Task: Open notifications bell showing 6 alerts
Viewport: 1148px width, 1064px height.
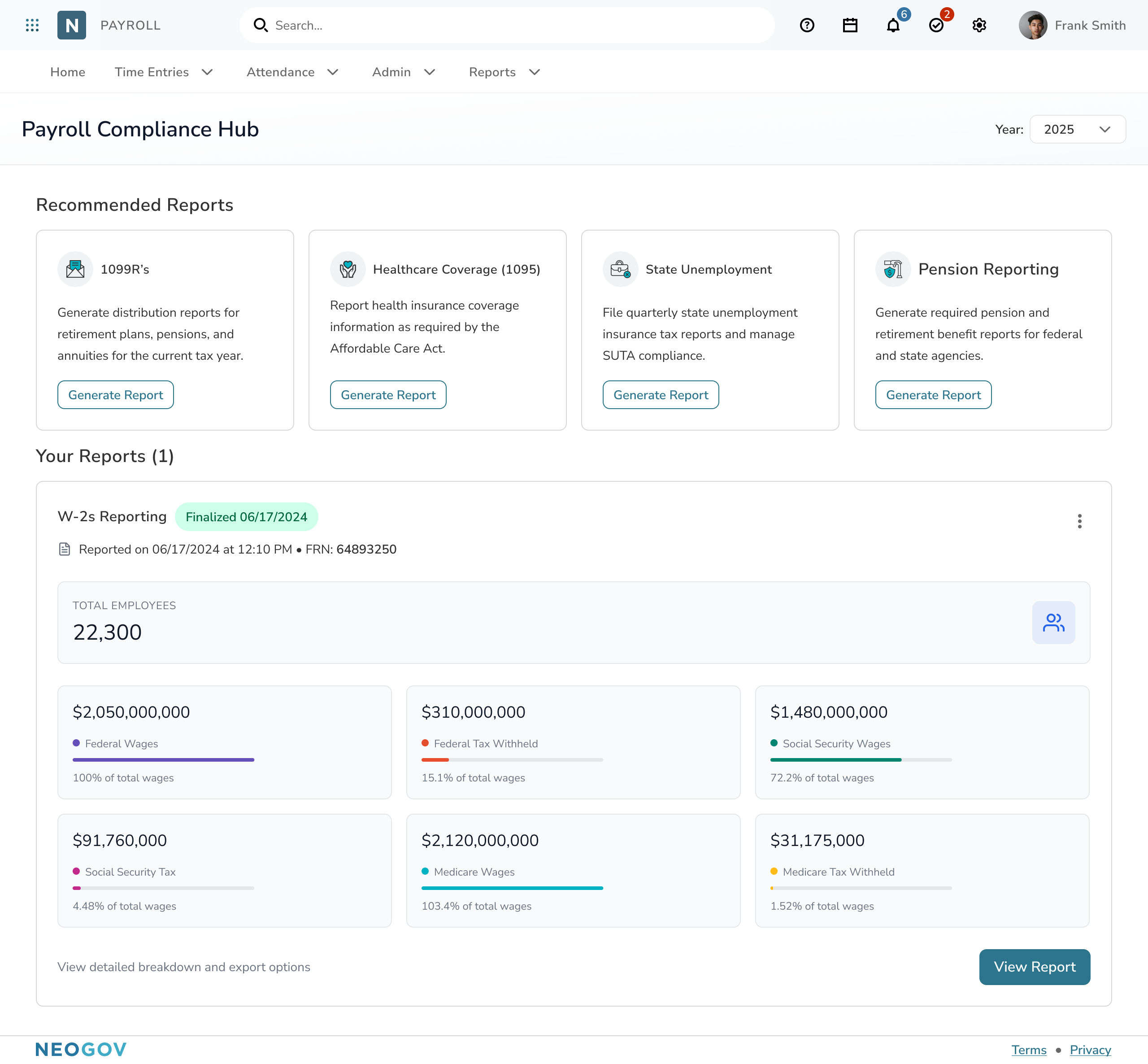Action: 892,26
